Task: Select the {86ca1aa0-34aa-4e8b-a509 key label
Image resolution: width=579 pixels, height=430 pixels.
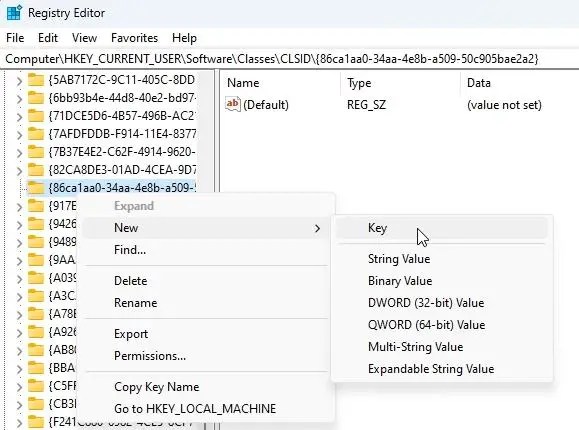Action: 122,188
